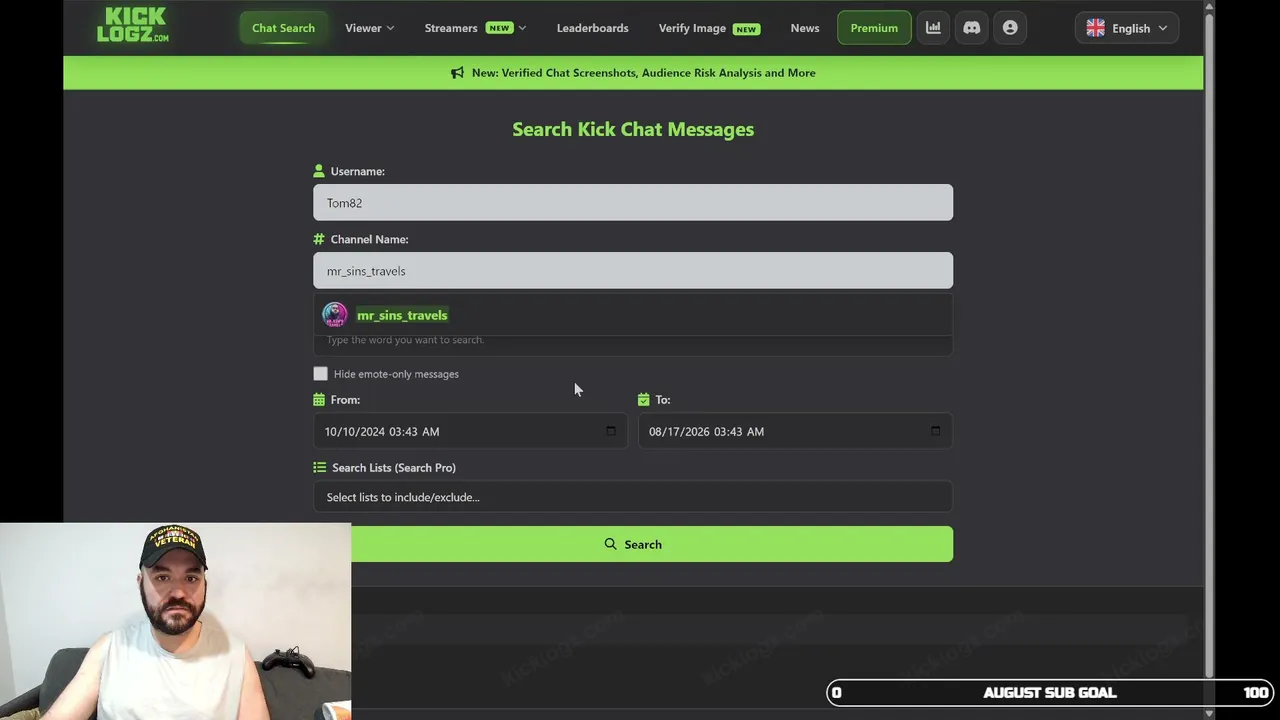Screen dimensions: 1280x720
Task: Open the Verify Image page
Action: pyautogui.click(x=709, y=28)
